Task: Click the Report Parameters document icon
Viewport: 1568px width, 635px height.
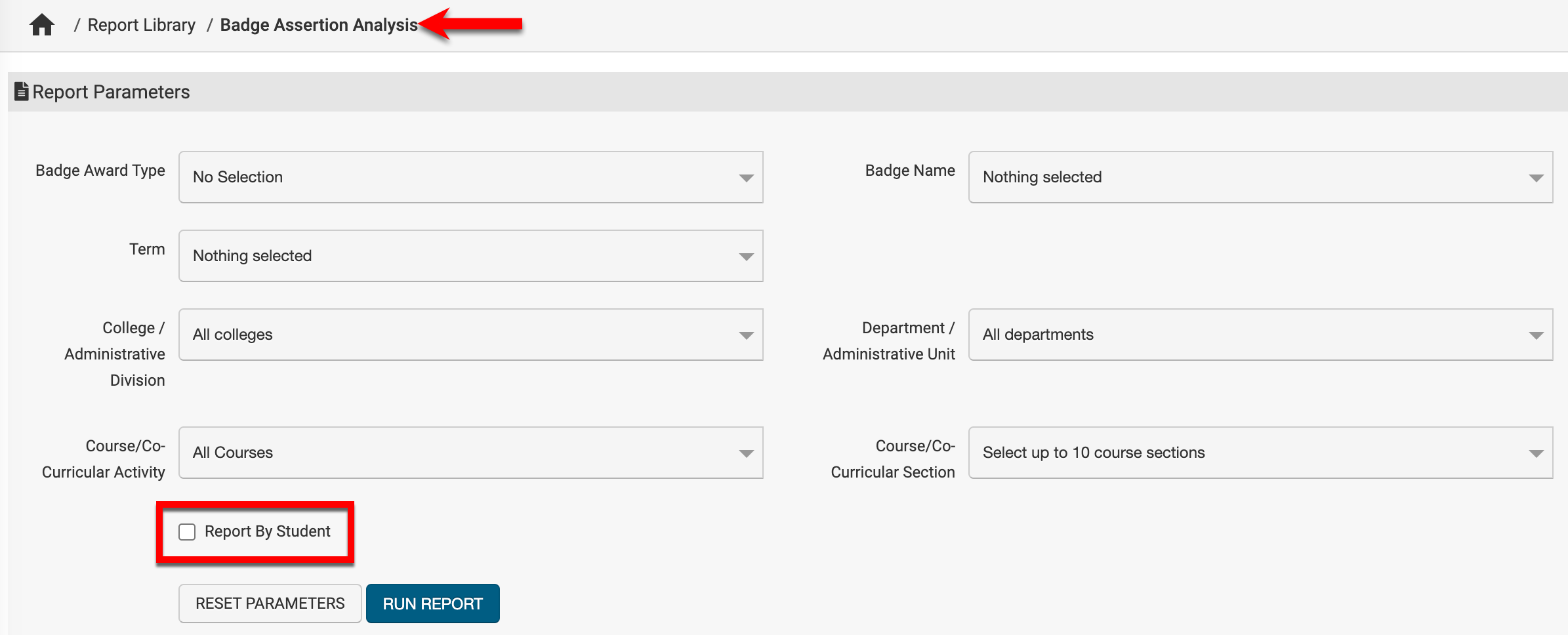Action: tap(22, 91)
